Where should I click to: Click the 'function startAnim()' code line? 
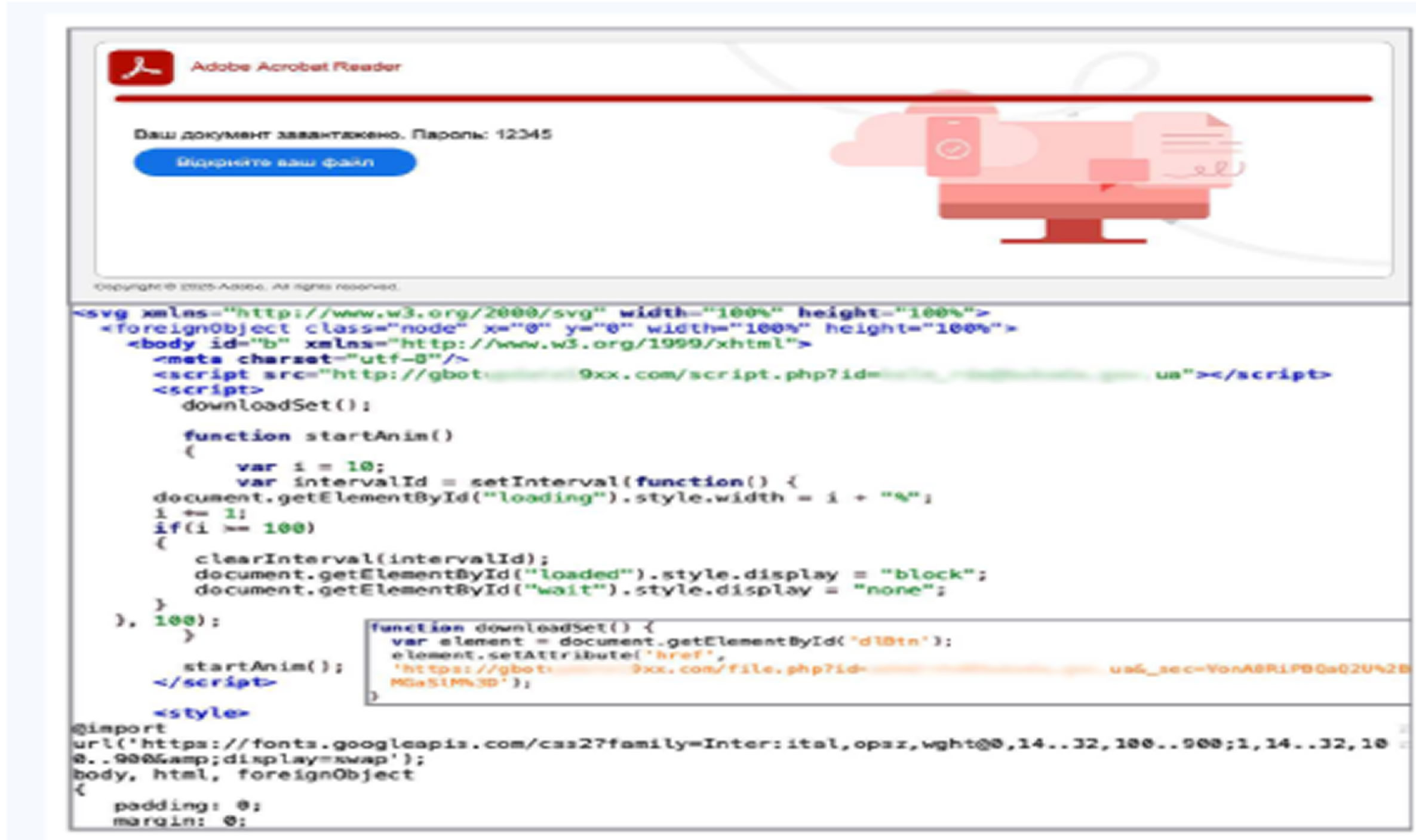coord(318,436)
